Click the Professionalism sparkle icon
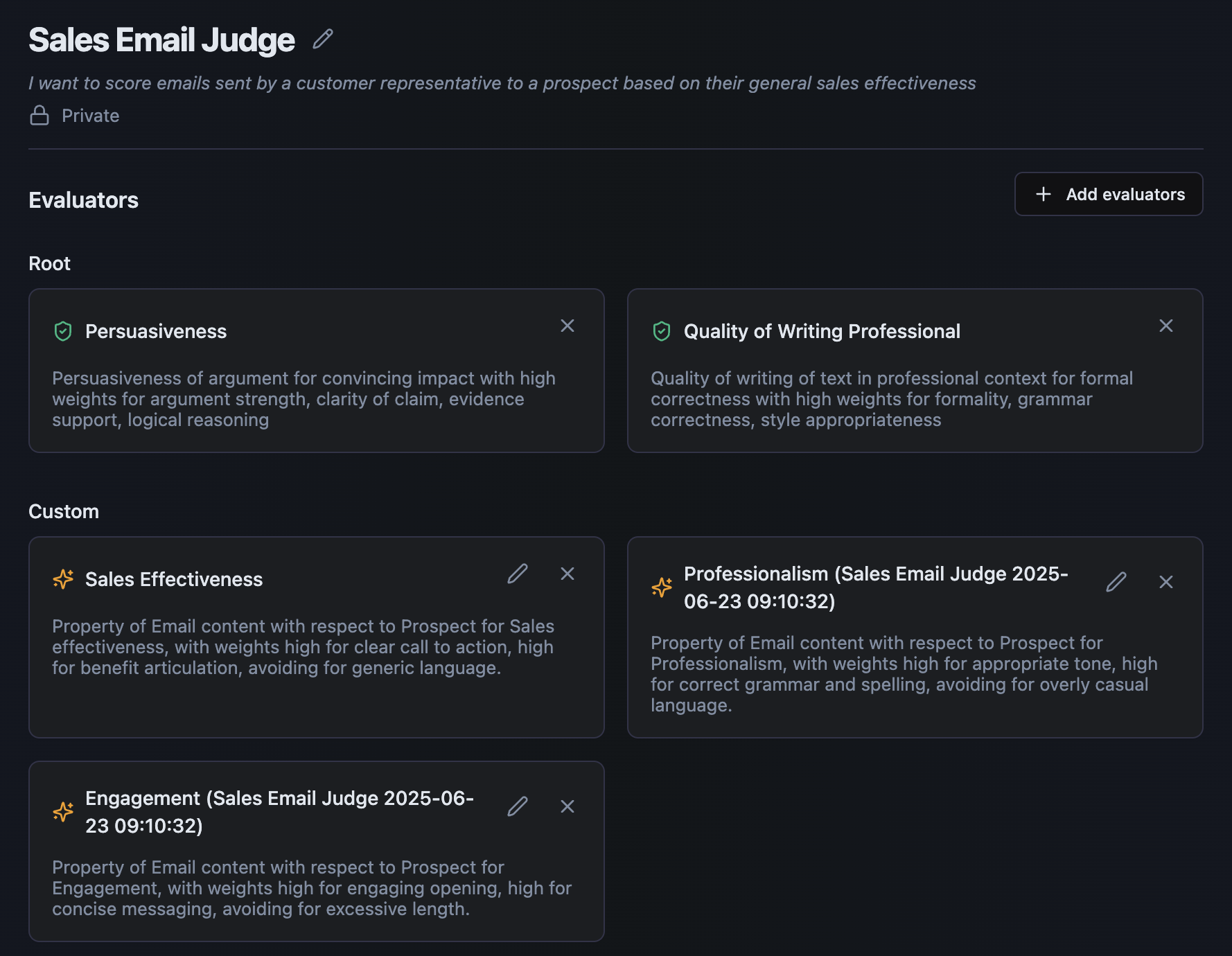Image resolution: width=1232 pixels, height=956 pixels. [x=662, y=587]
